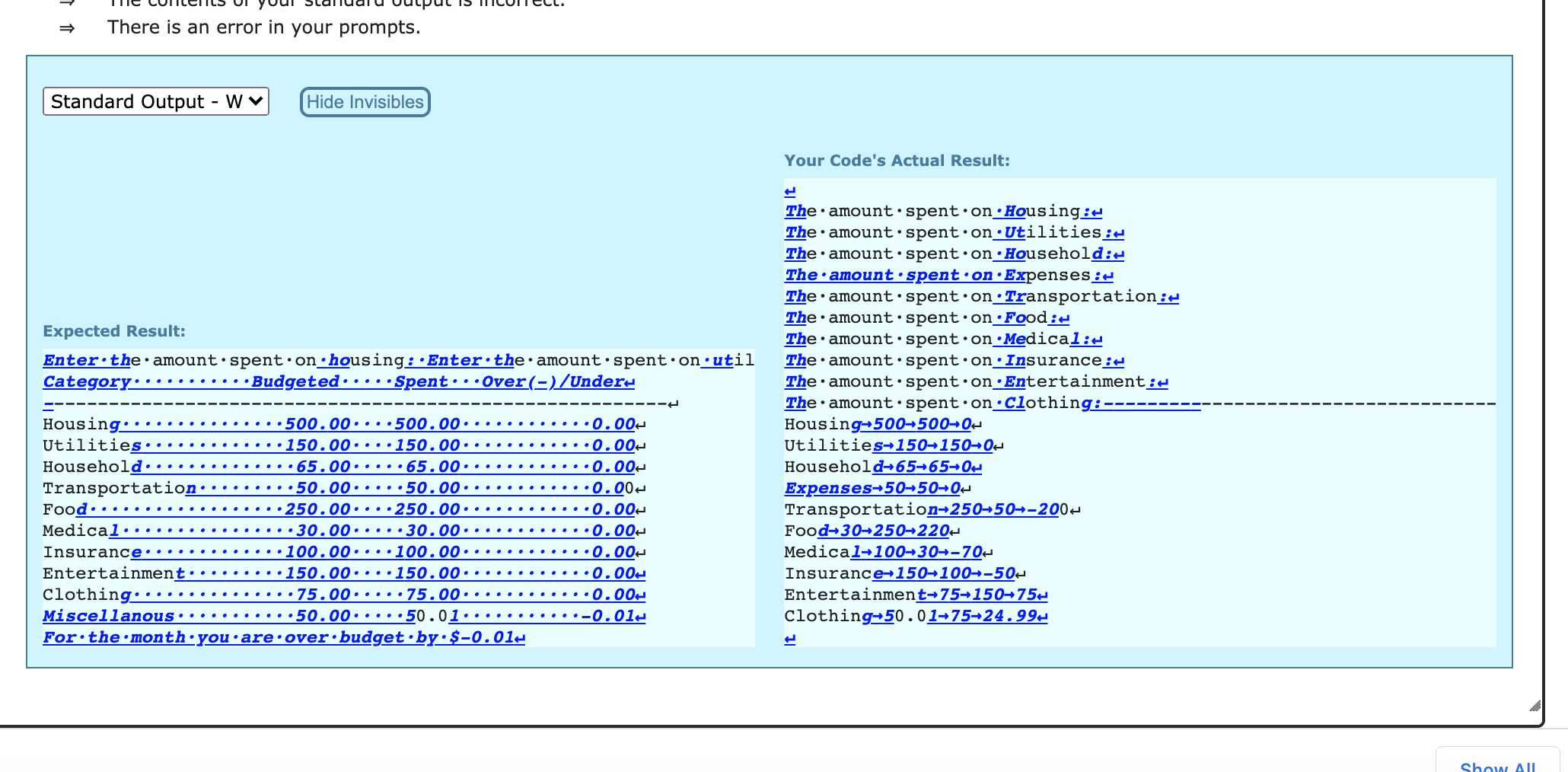Open the Standard Output dropdown
1568x772 pixels.
tap(155, 101)
